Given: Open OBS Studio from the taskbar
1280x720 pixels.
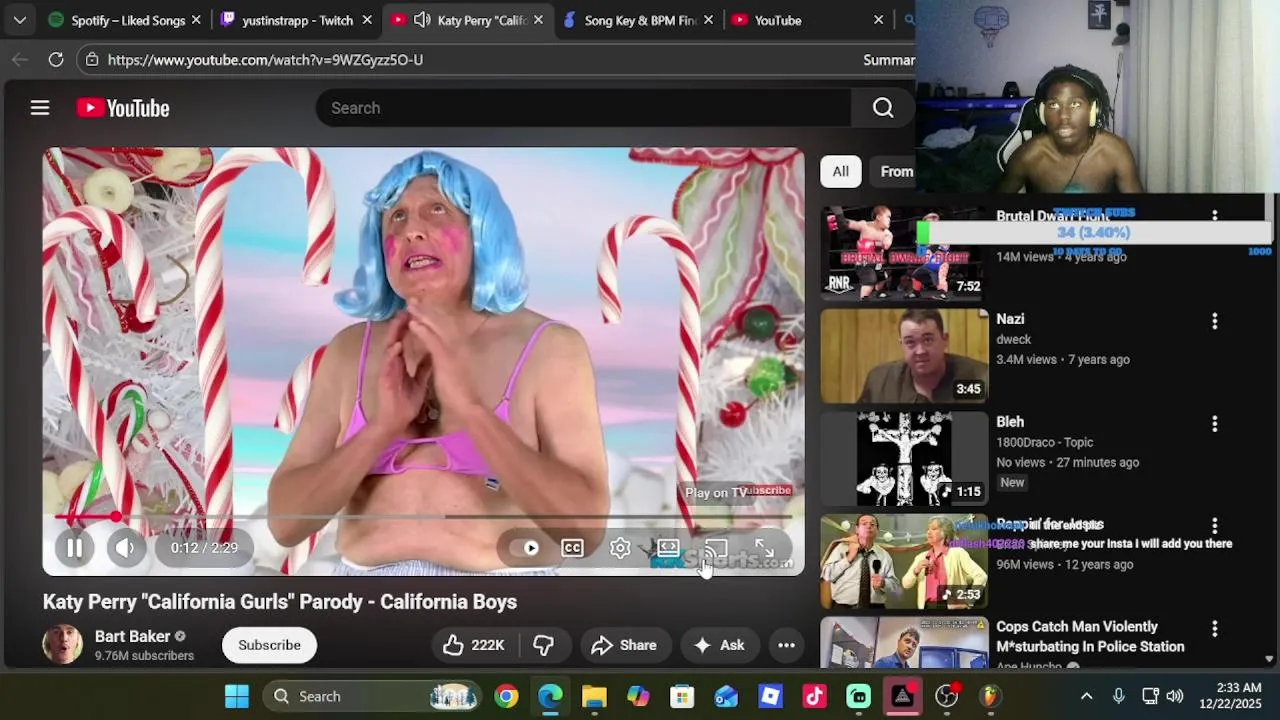Looking at the screenshot, I should coord(946,696).
